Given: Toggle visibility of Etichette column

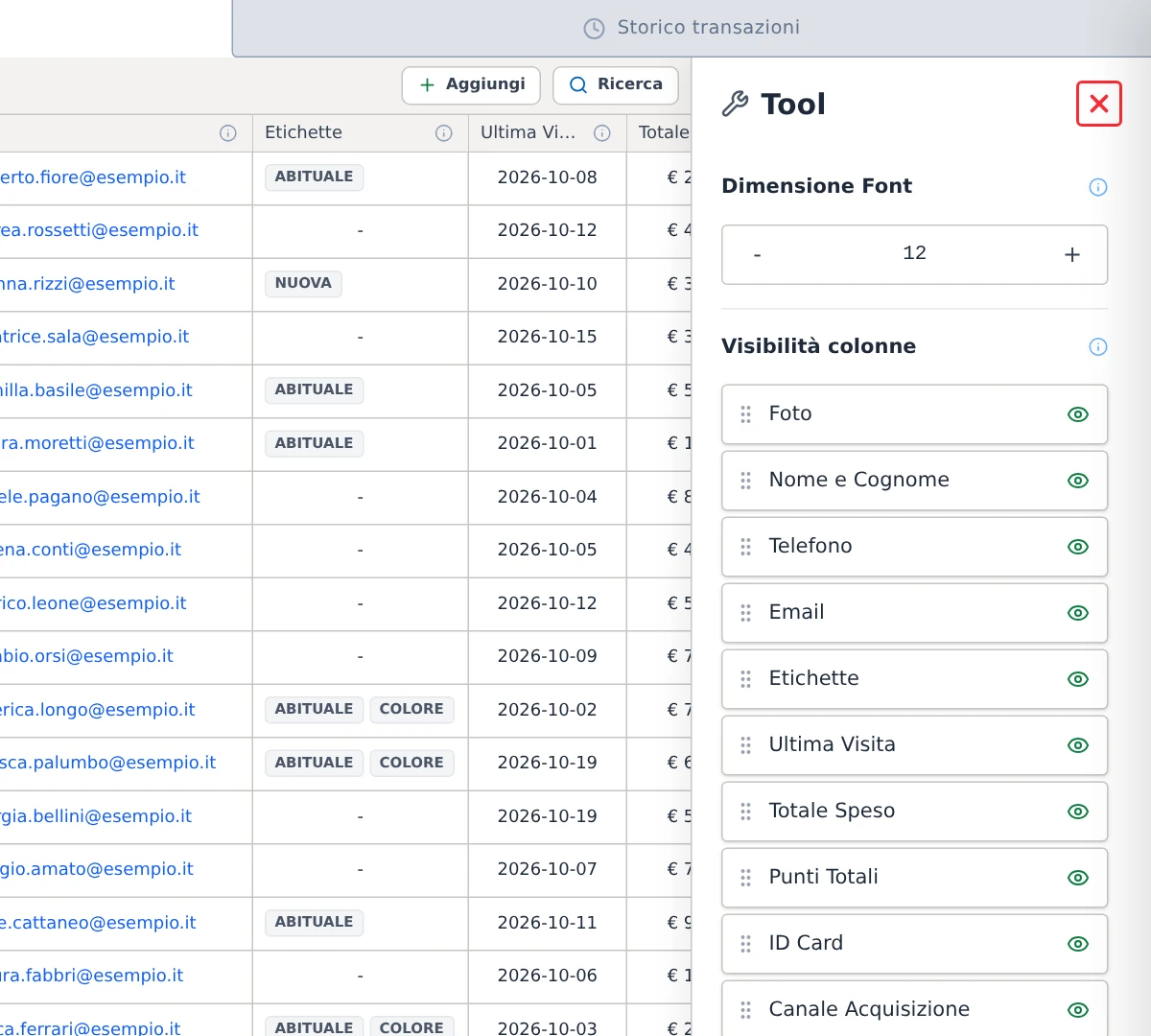Looking at the screenshot, I should pos(1078,679).
